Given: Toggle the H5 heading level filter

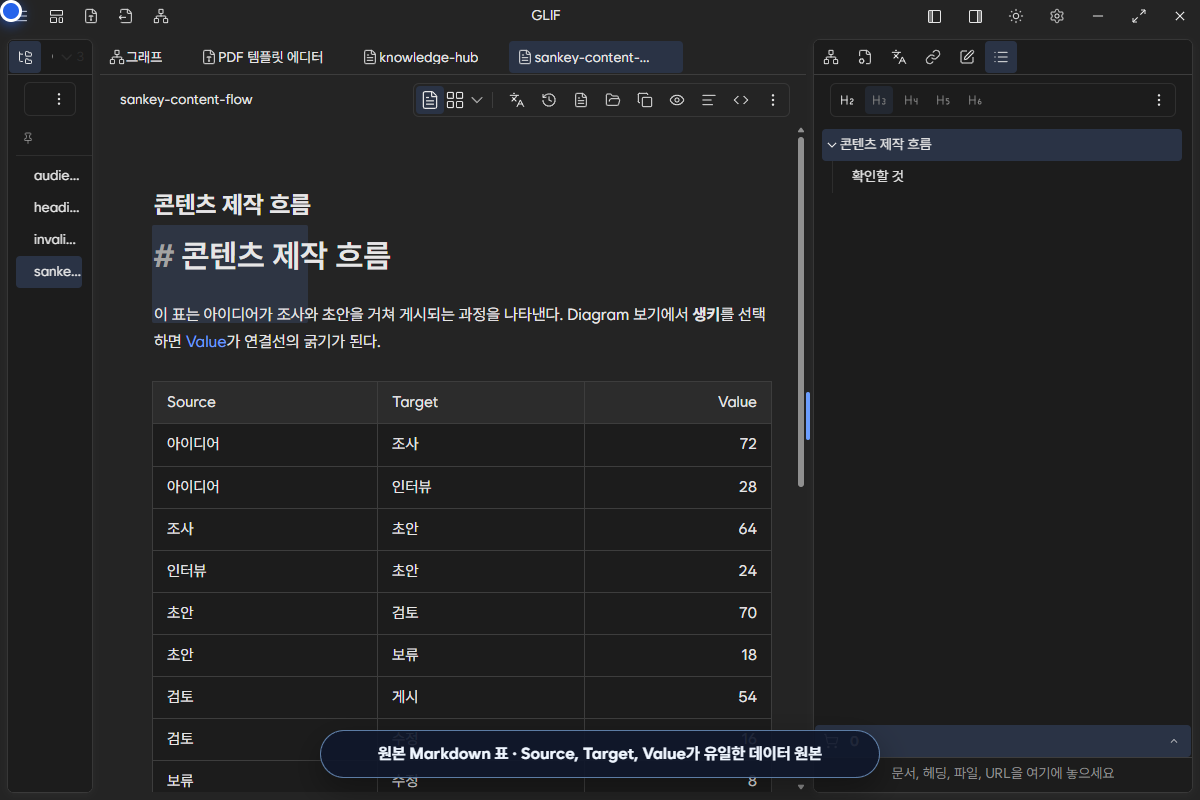Looking at the screenshot, I should pos(943,100).
